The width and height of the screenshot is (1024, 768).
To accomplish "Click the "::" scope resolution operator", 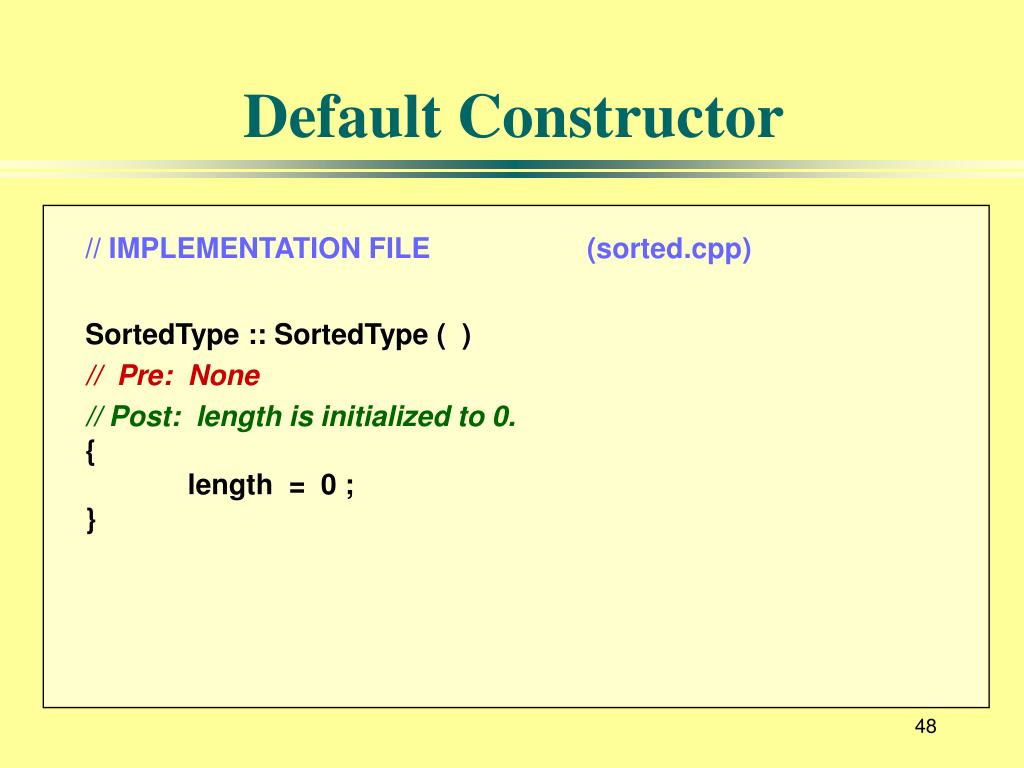I will tap(257, 335).
